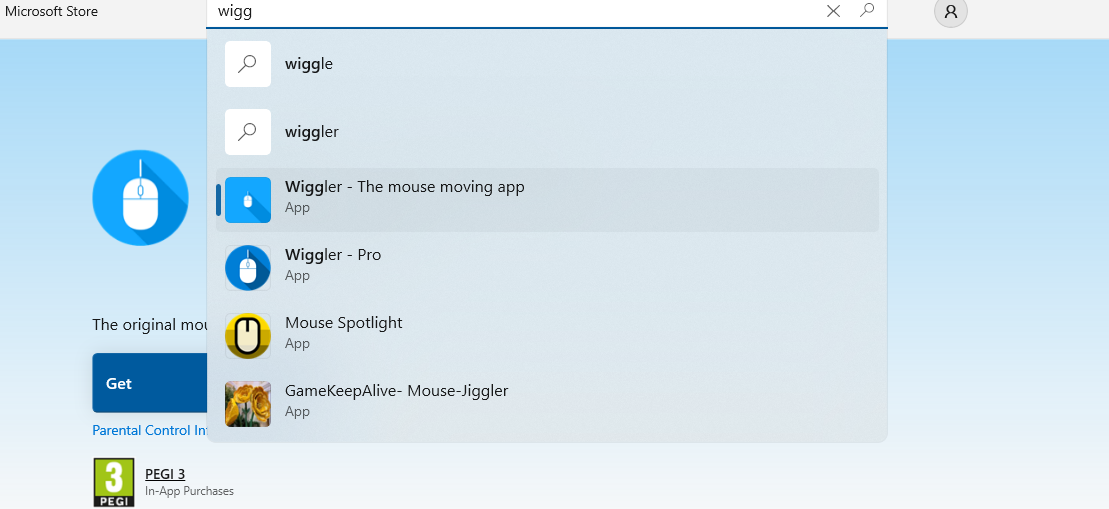The height and width of the screenshot is (509, 1109).
Task: Open the 'Mouse Spotlight' app suggestion
Action: click(344, 323)
